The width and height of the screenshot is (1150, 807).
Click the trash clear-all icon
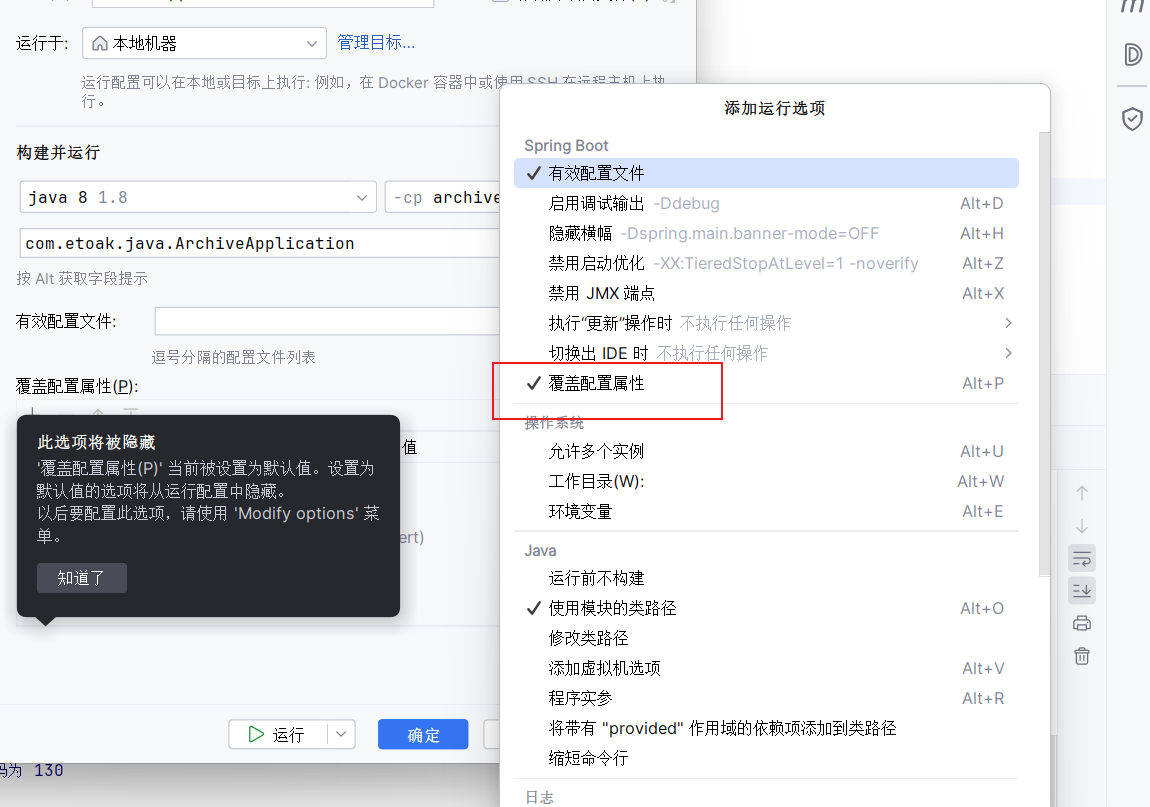point(1082,656)
